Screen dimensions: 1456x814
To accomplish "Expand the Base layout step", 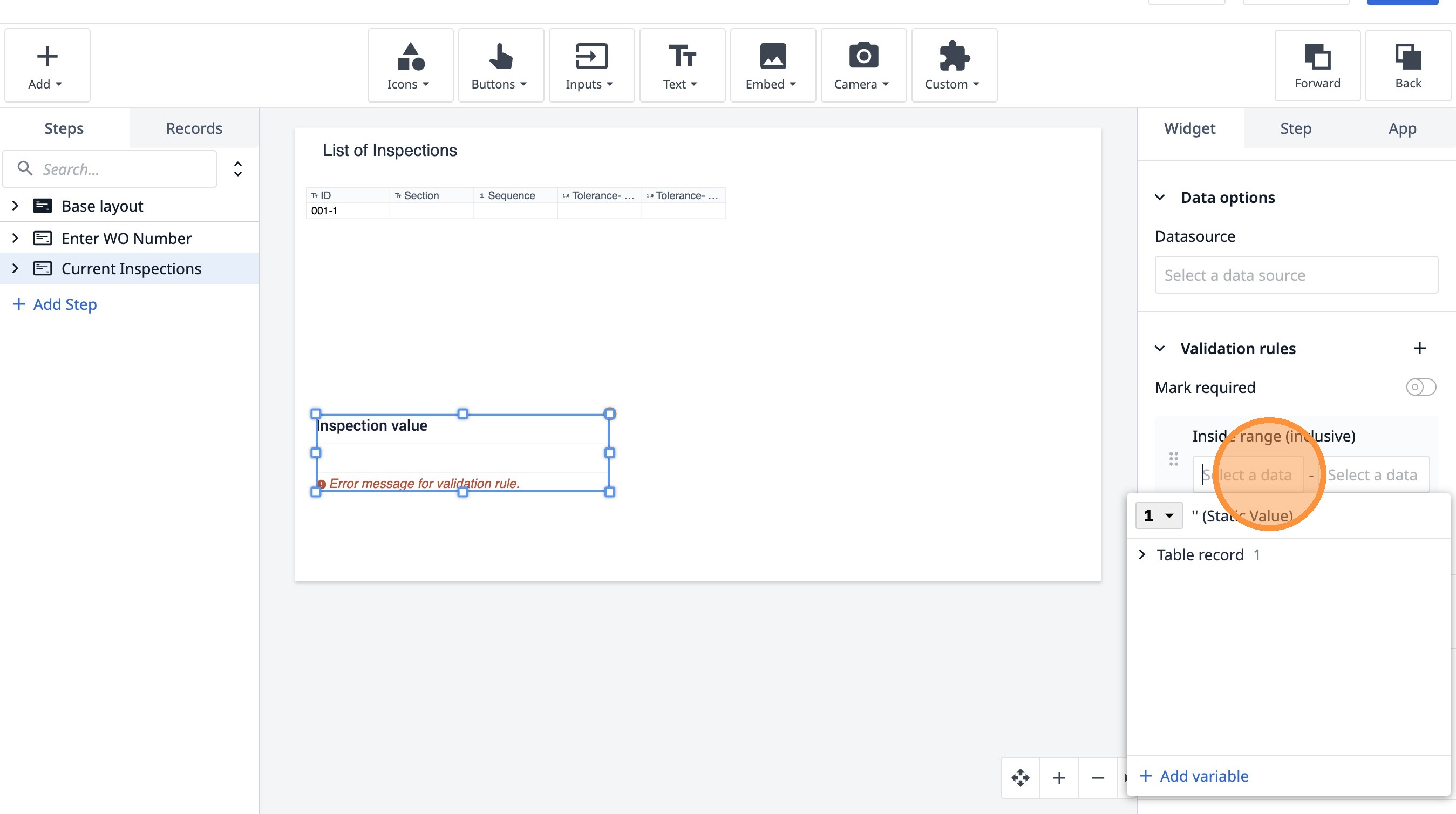I will pos(15,206).
